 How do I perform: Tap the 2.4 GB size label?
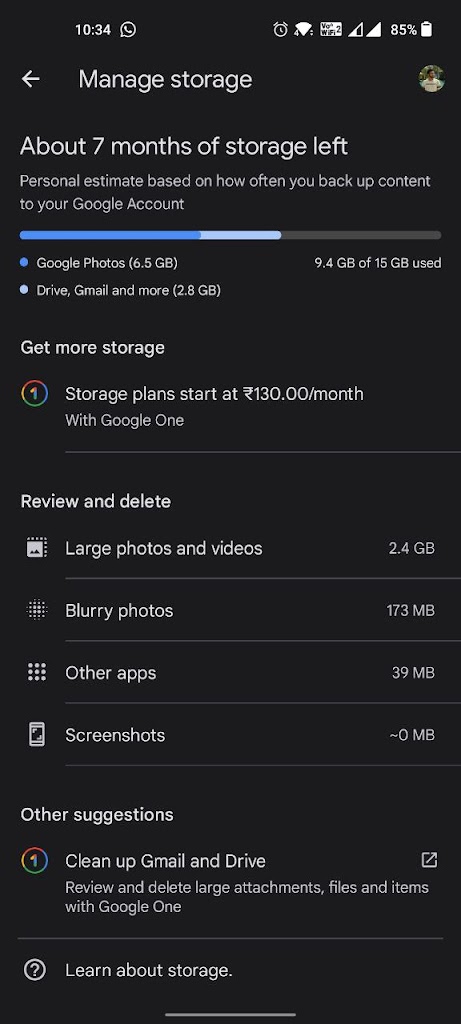point(411,548)
